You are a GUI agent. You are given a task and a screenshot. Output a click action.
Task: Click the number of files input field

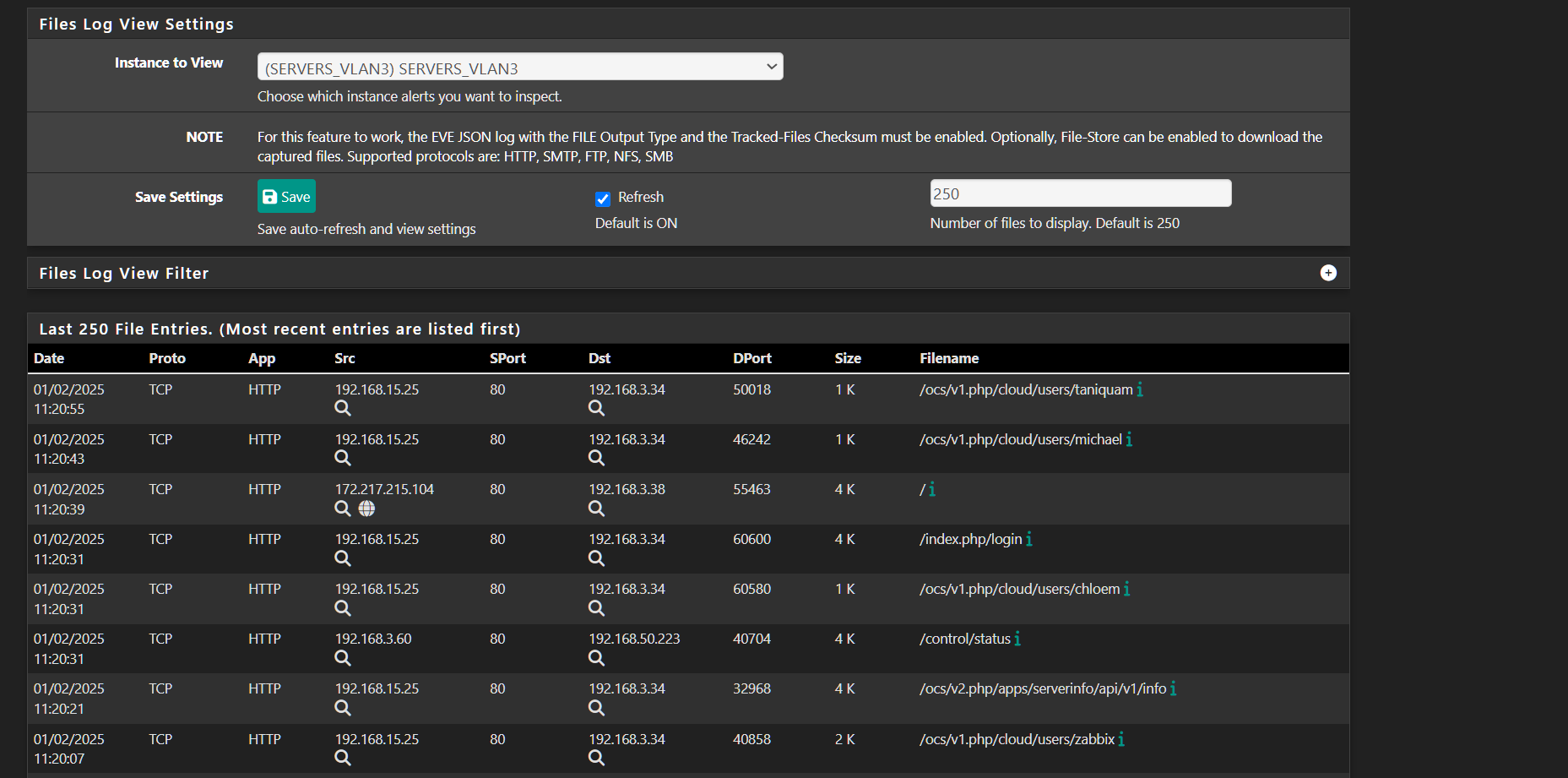coord(1081,193)
